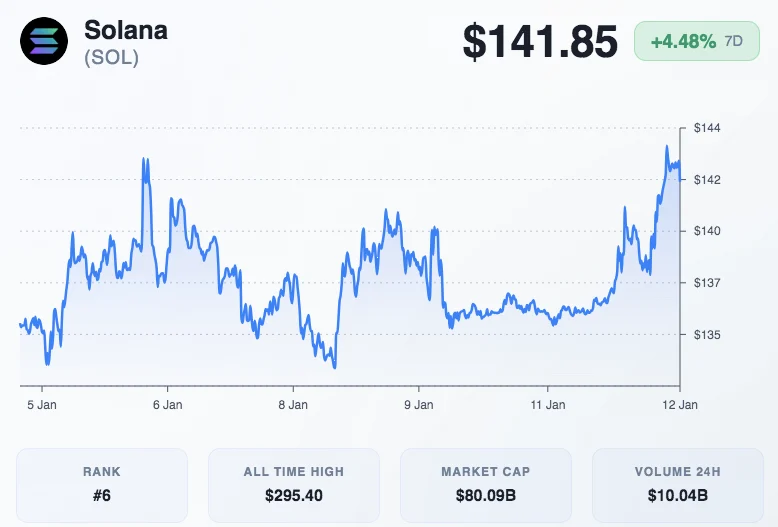Click the $144 price axis label

707,129
